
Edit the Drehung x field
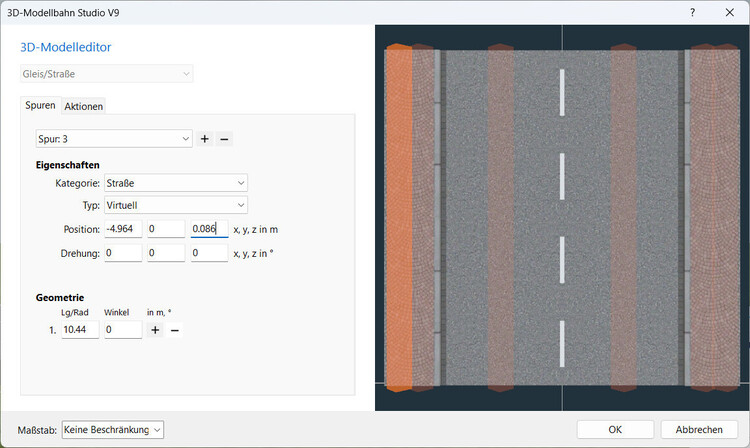tap(123, 253)
